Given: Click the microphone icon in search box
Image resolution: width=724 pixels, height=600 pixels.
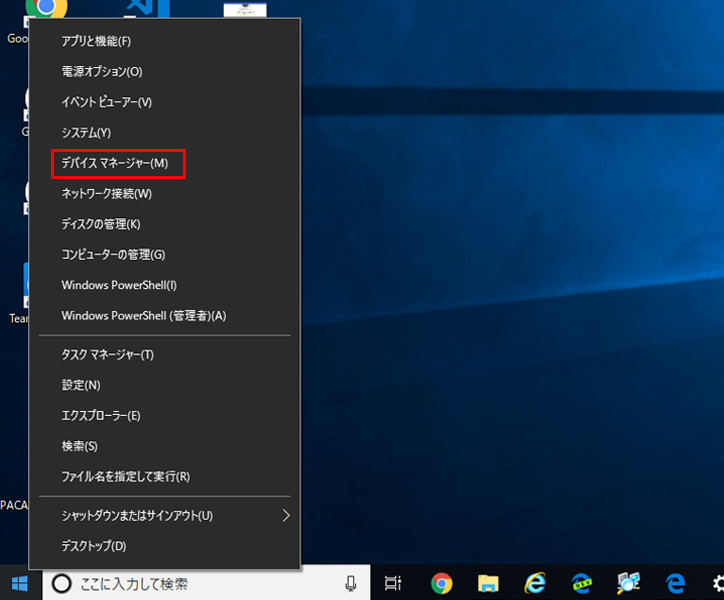Looking at the screenshot, I should click(351, 584).
